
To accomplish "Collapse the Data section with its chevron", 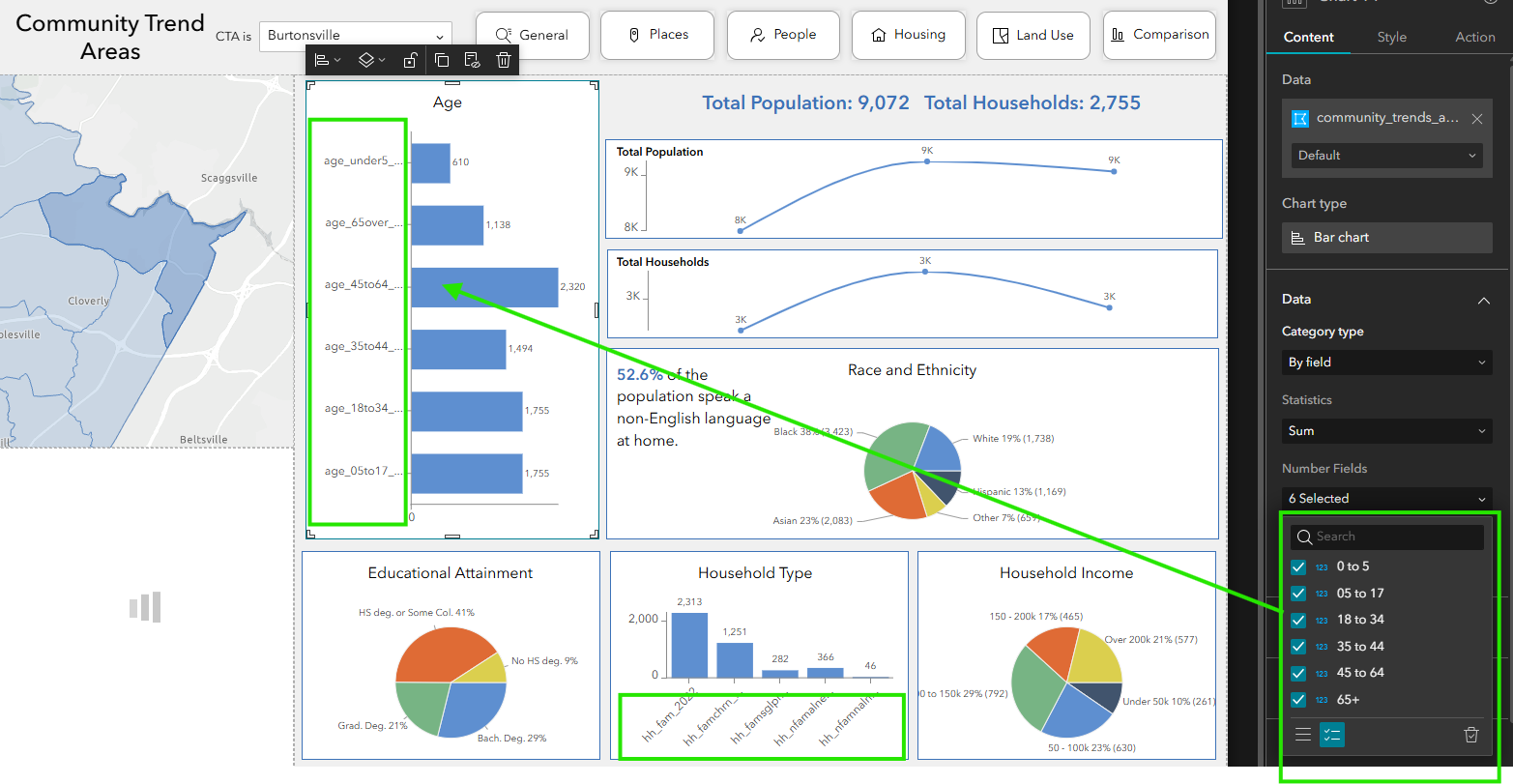I will pos(1483,300).
